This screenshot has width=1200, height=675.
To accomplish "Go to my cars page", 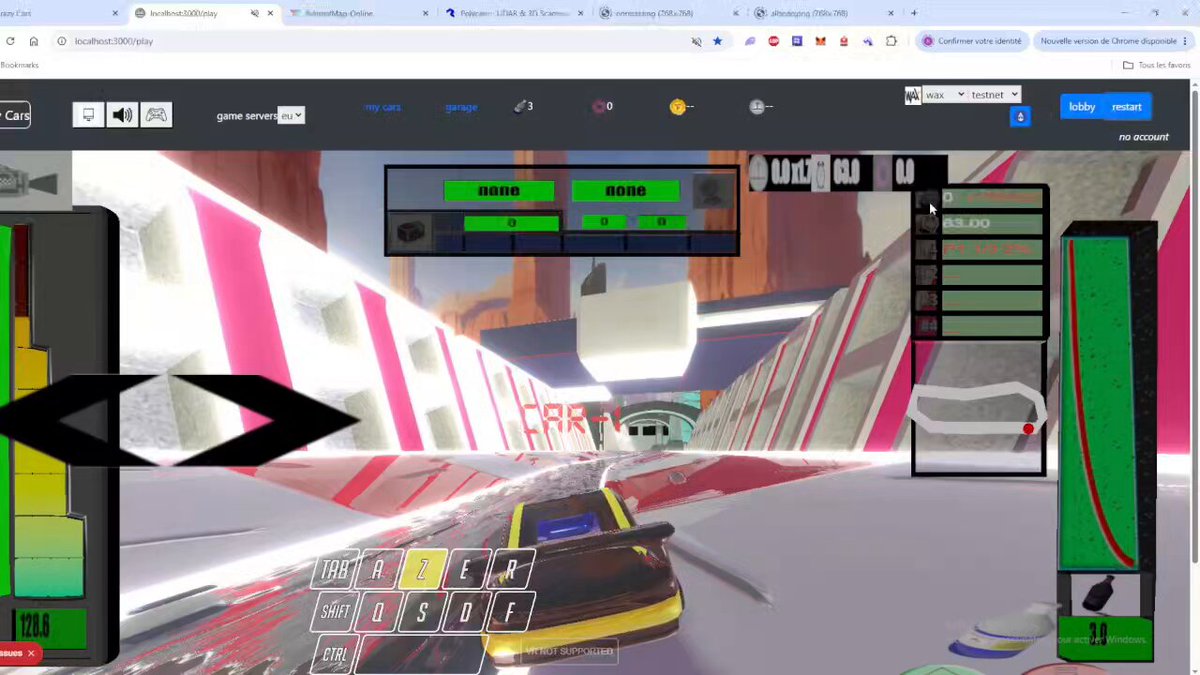I will click(x=382, y=107).
